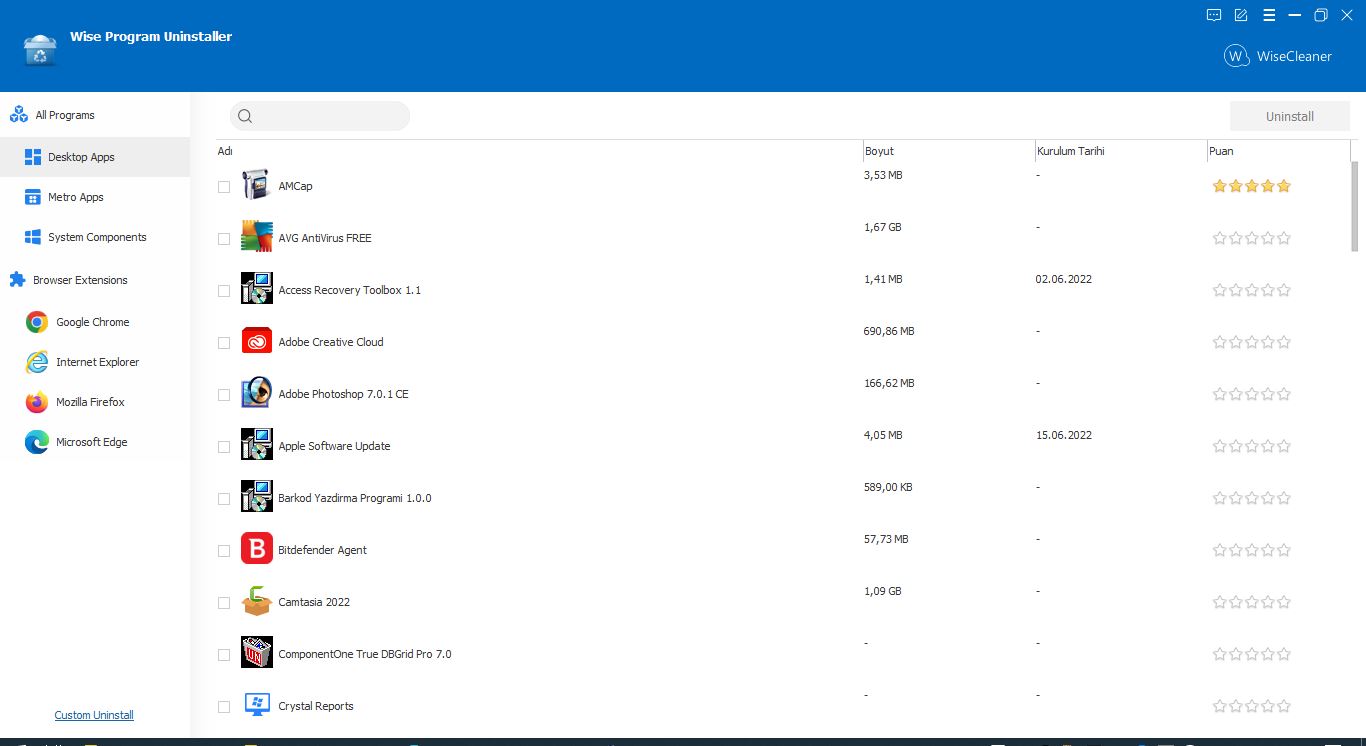Click the Adobe Creative Cloud icon
The height and width of the screenshot is (746, 1366).
click(257, 341)
